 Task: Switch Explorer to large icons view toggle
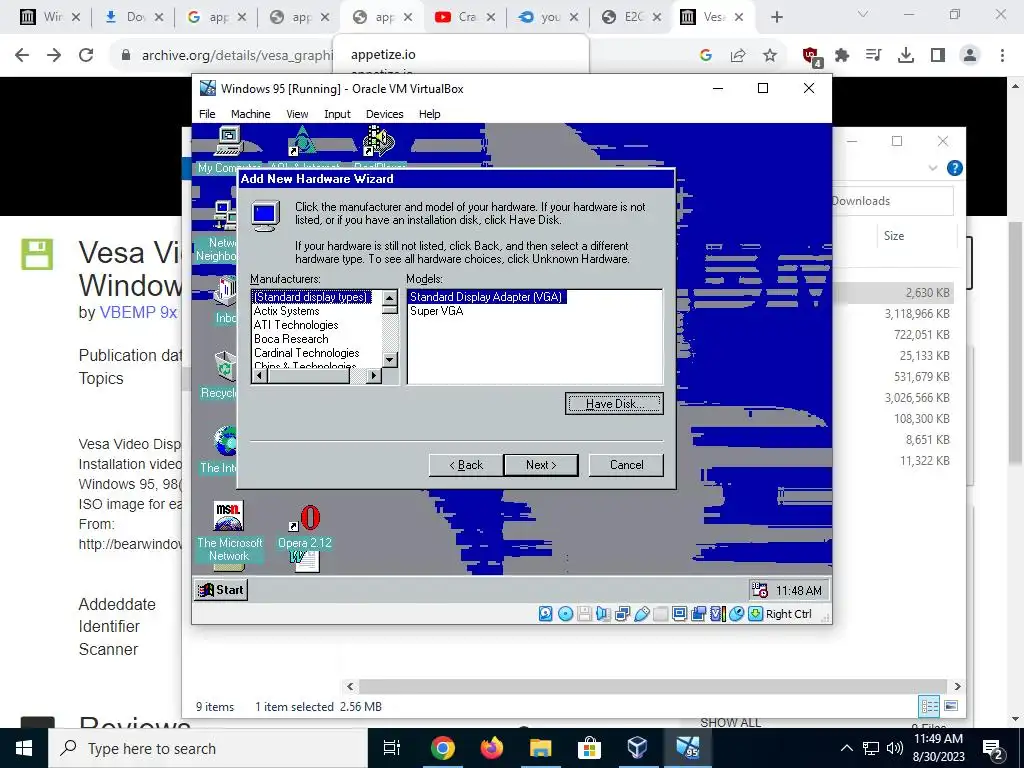[x=951, y=706]
